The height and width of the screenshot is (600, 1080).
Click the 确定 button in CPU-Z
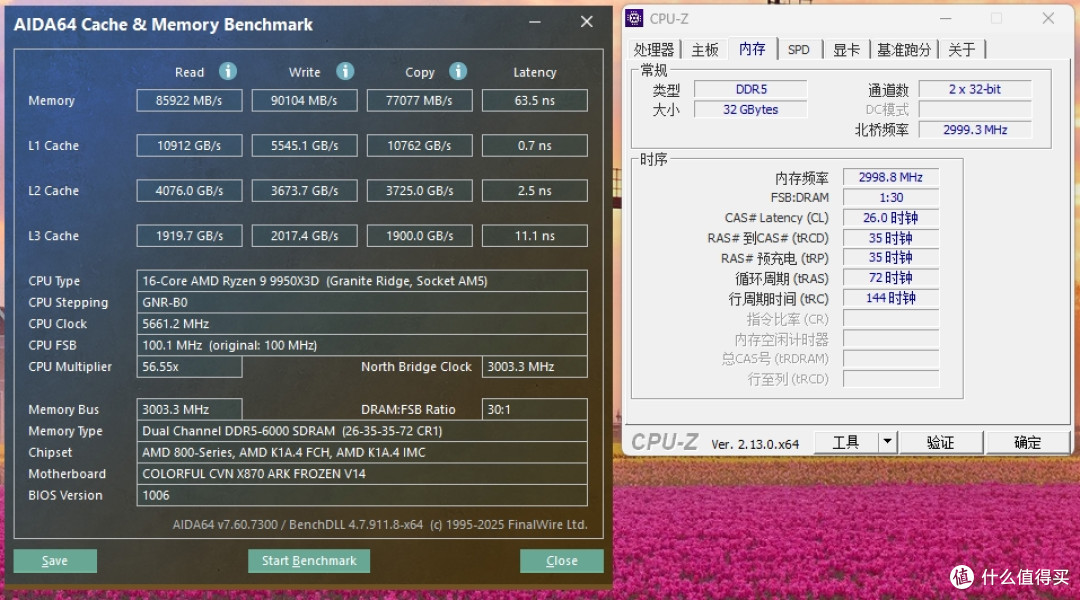[x=1027, y=442]
